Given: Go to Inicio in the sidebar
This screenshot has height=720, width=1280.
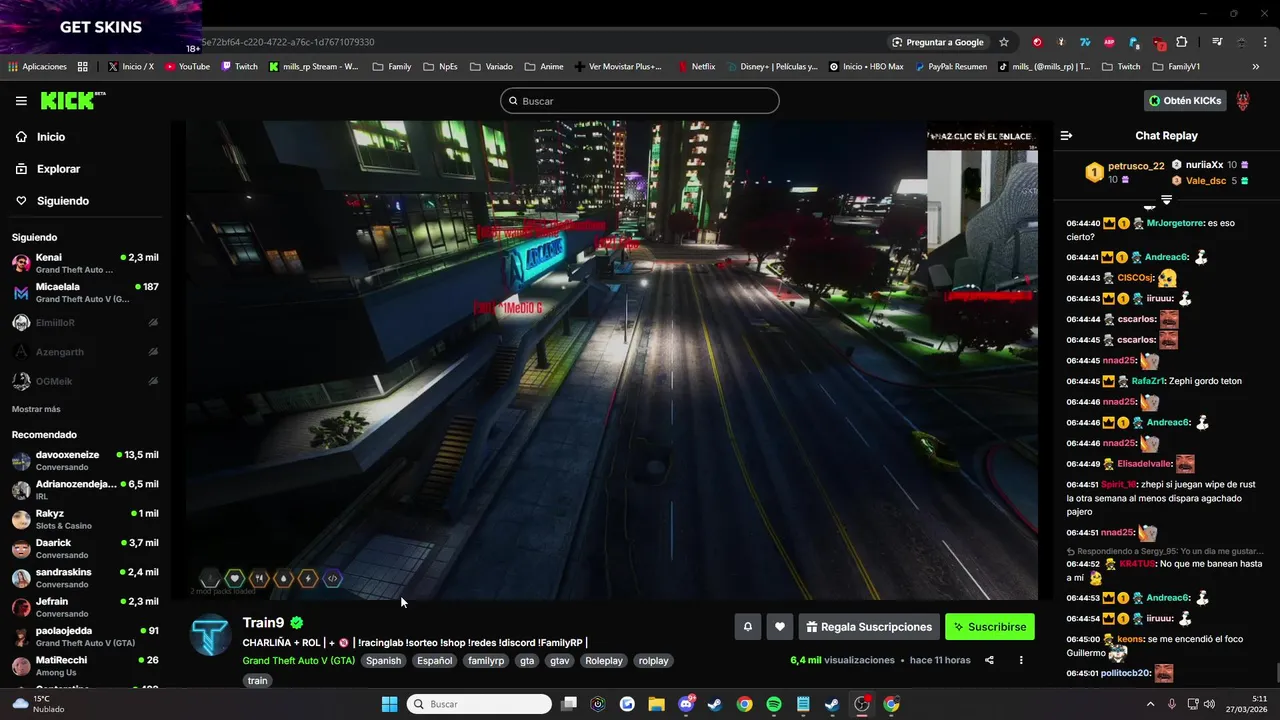Looking at the screenshot, I should click(40, 137).
